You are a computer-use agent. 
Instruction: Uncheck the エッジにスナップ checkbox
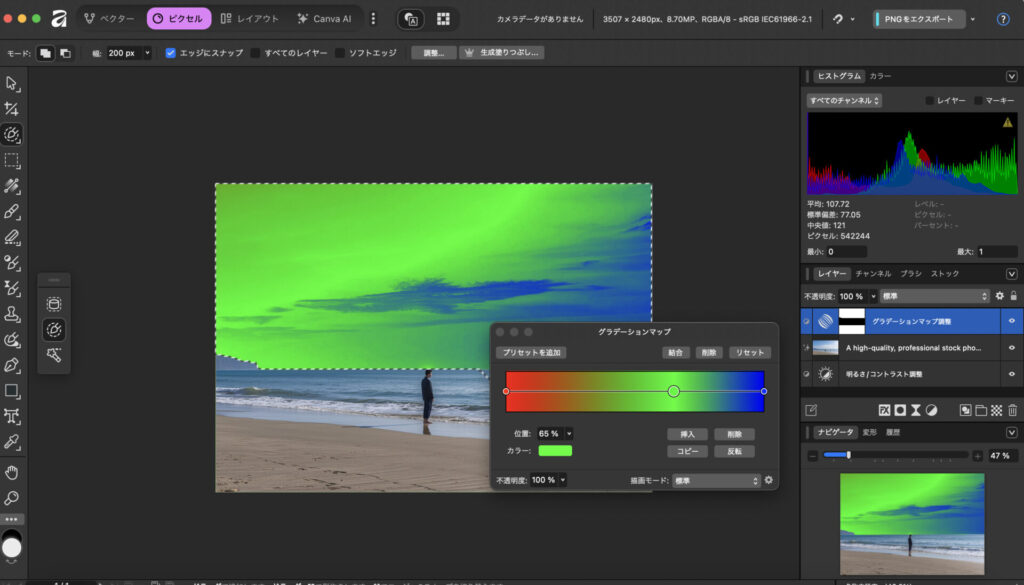(x=171, y=53)
